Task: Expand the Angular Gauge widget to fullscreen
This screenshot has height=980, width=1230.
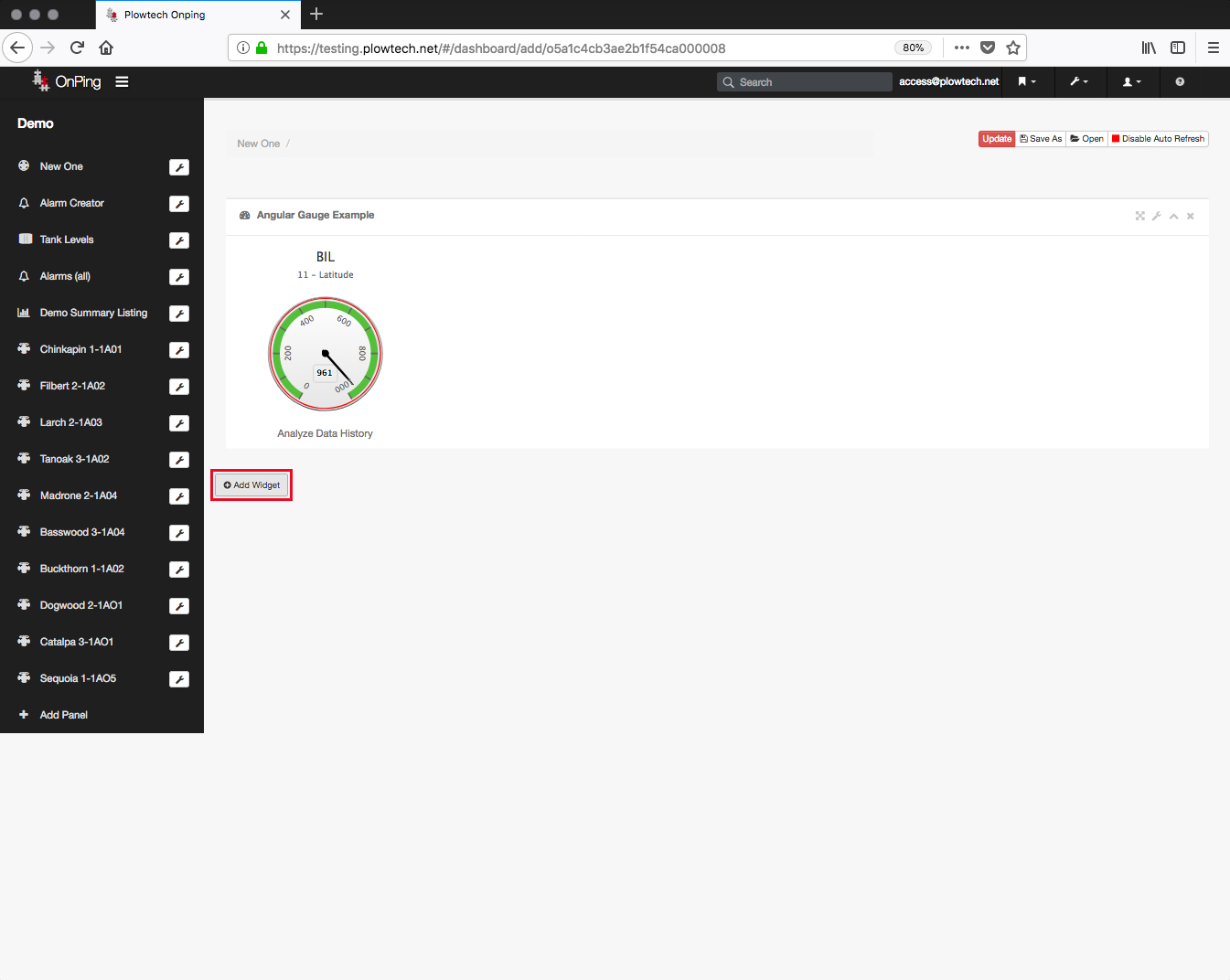Action: coord(1139,216)
